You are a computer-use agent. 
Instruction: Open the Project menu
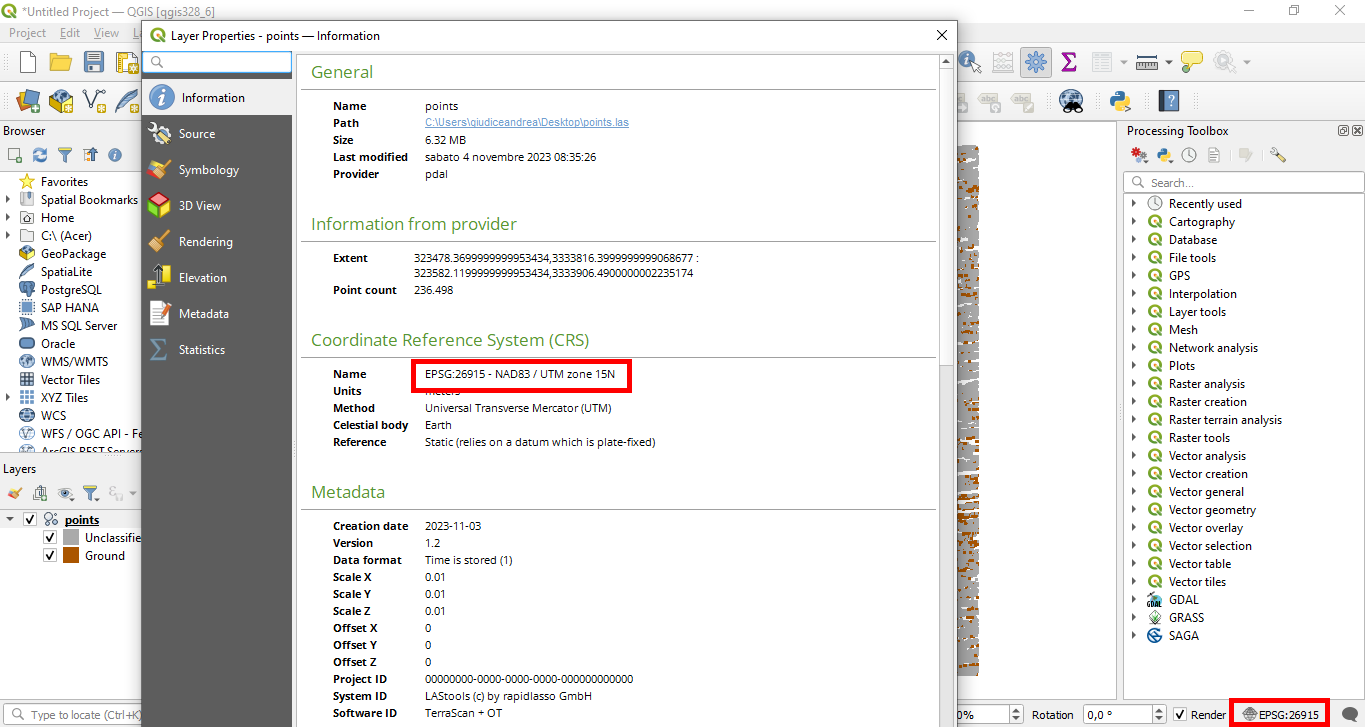coord(27,32)
